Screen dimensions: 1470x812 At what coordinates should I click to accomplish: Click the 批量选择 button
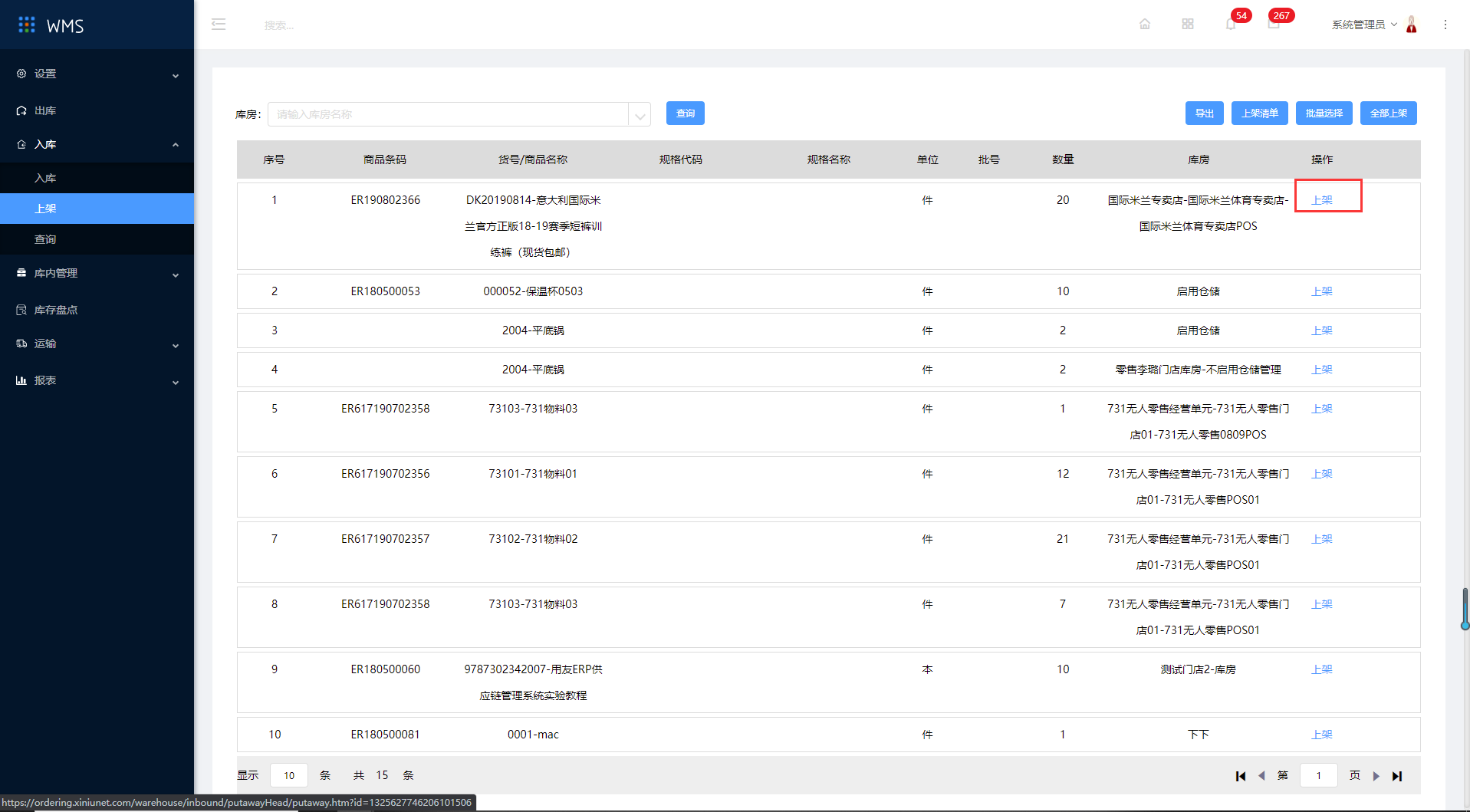pos(1324,113)
